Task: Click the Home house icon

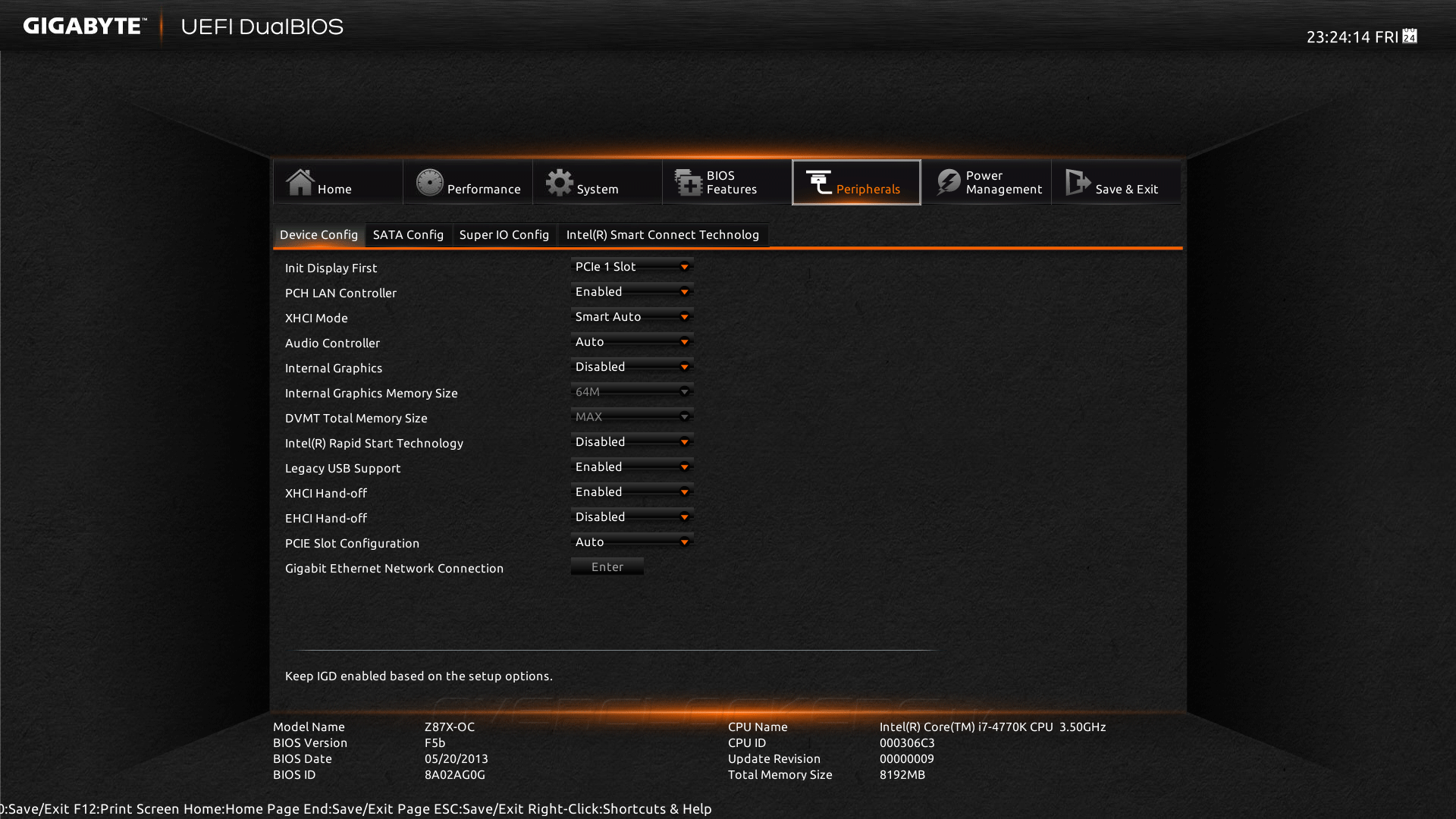Action: pos(300,182)
